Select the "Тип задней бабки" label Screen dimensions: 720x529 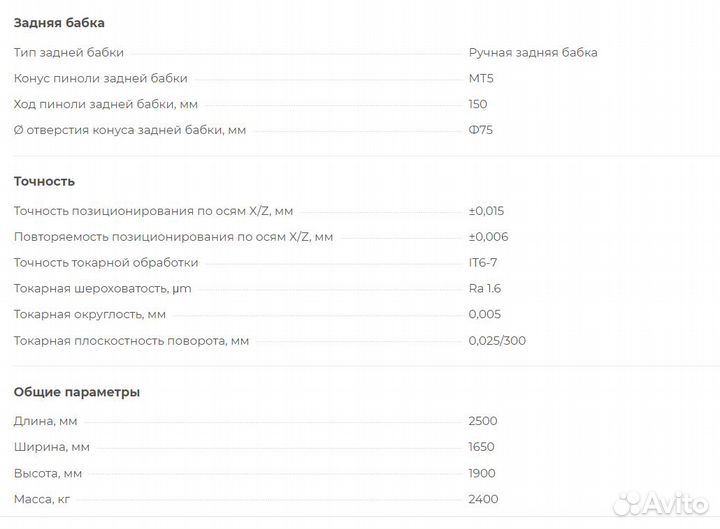click(69, 52)
